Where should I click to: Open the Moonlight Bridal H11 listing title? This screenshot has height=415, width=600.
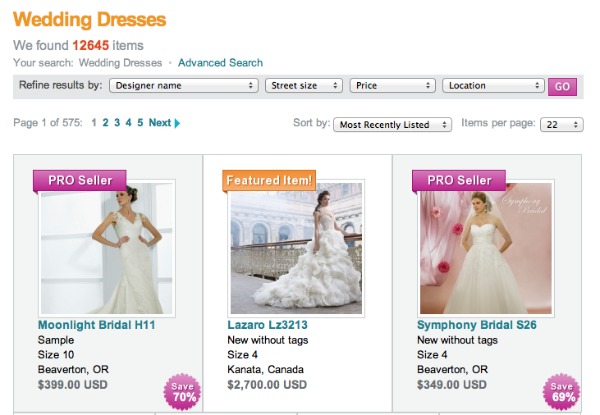[x=96, y=325]
